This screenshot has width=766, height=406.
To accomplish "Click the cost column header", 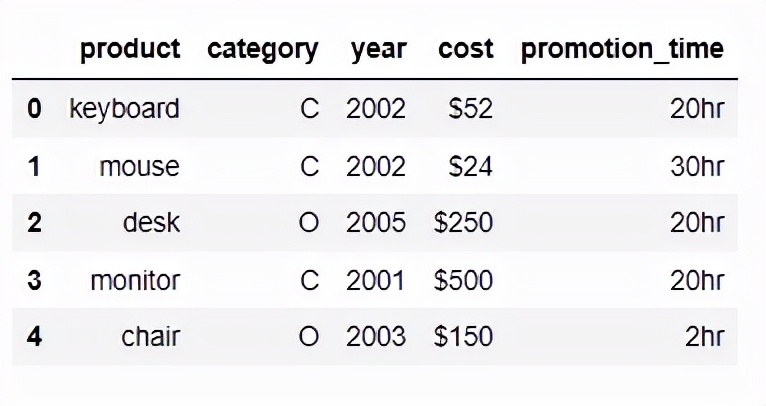I will coord(466,49).
